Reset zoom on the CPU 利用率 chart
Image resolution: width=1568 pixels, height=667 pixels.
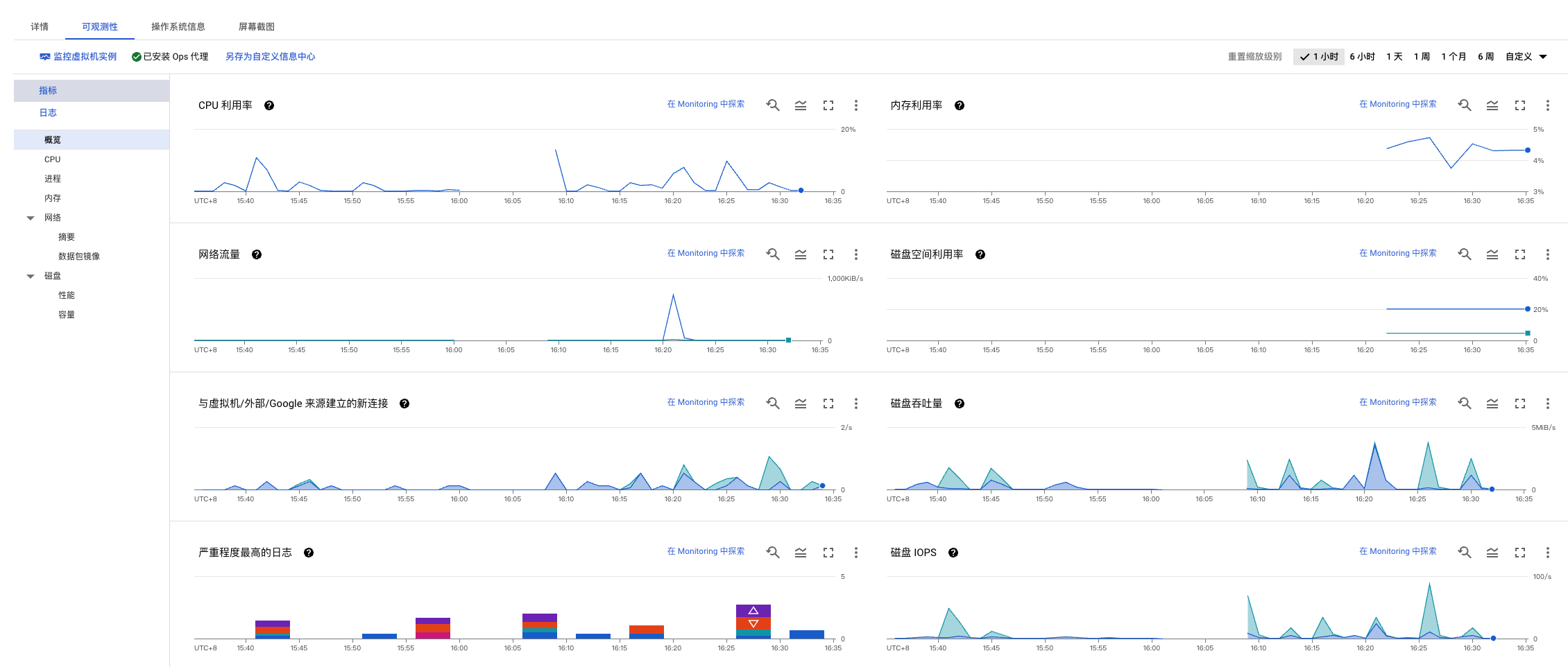coord(772,105)
